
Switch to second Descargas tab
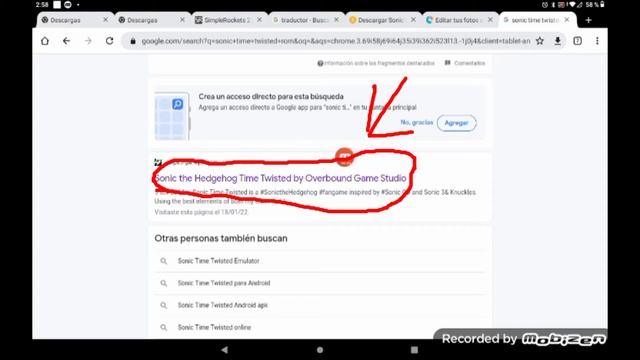pos(142,20)
